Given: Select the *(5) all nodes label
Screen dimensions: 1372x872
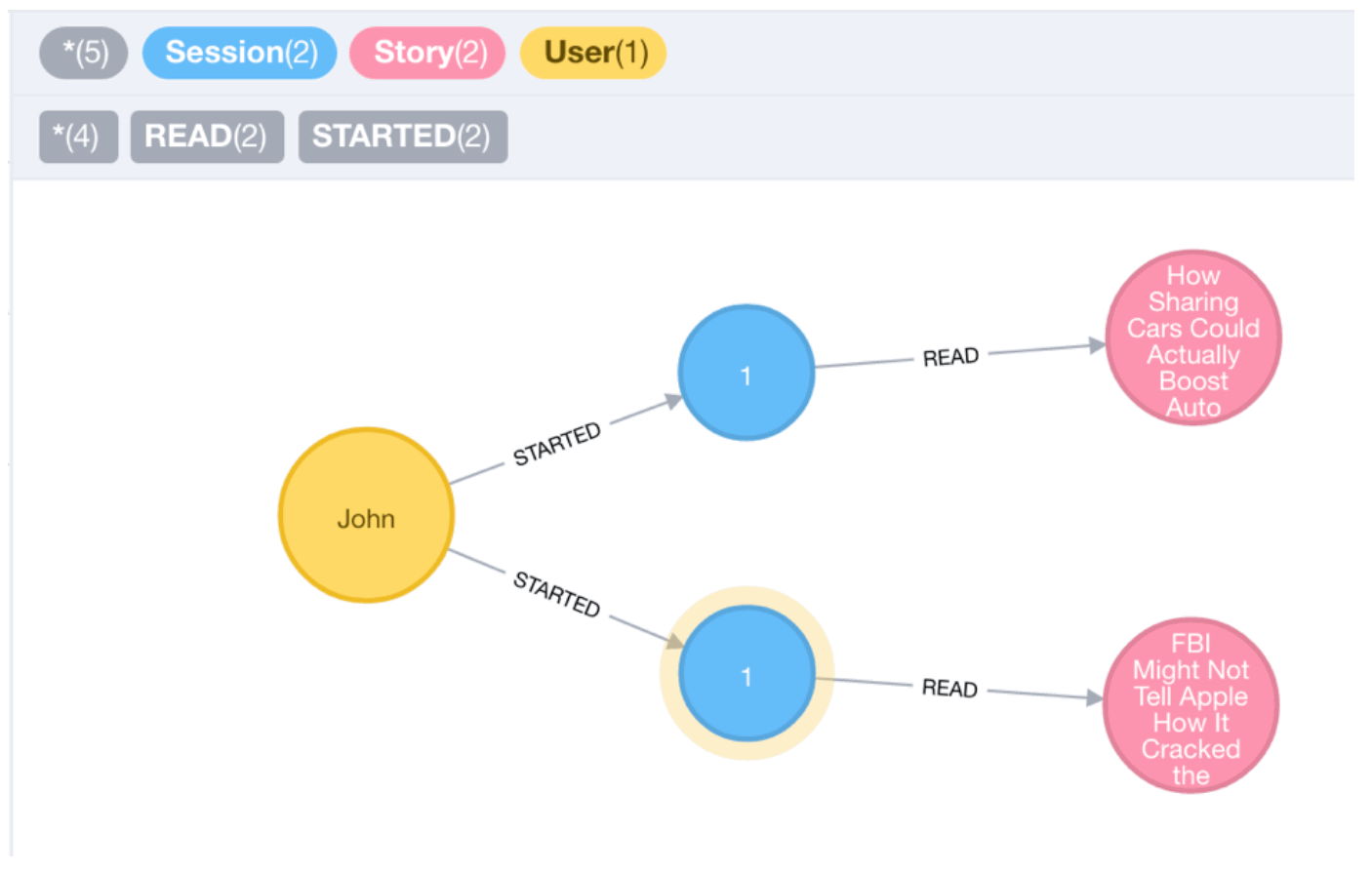Looking at the screenshot, I should click(x=84, y=53).
